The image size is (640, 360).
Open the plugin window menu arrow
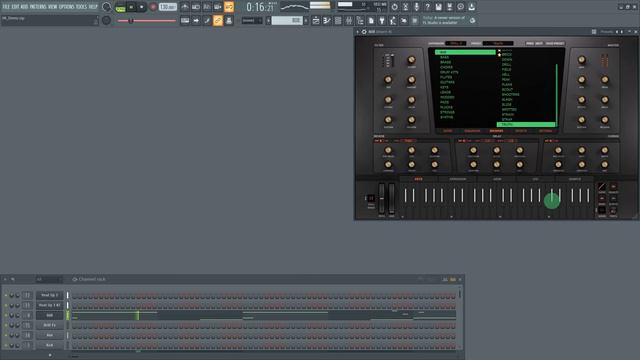(358, 31)
